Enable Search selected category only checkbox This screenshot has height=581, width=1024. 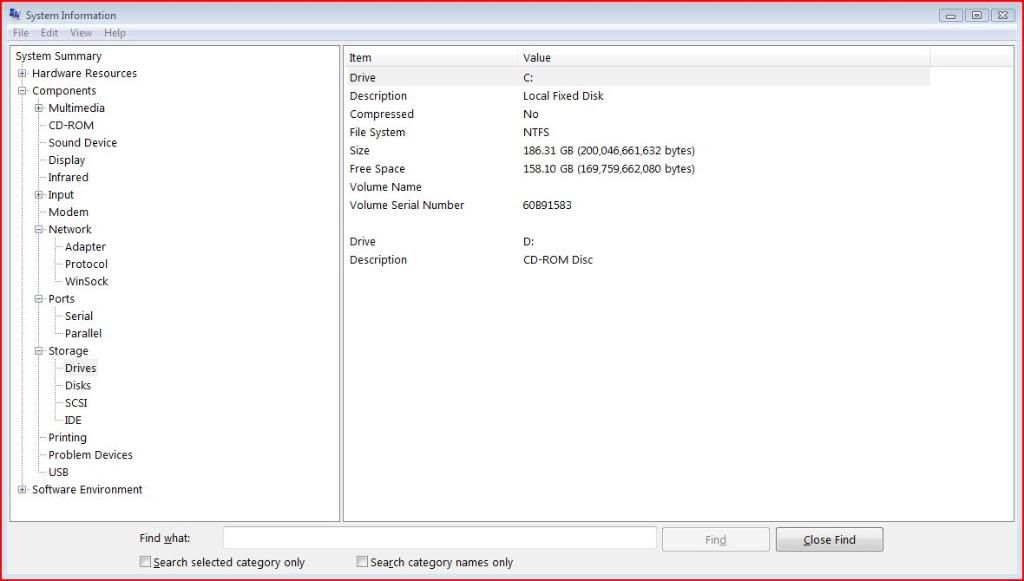pyautogui.click(x=146, y=562)
